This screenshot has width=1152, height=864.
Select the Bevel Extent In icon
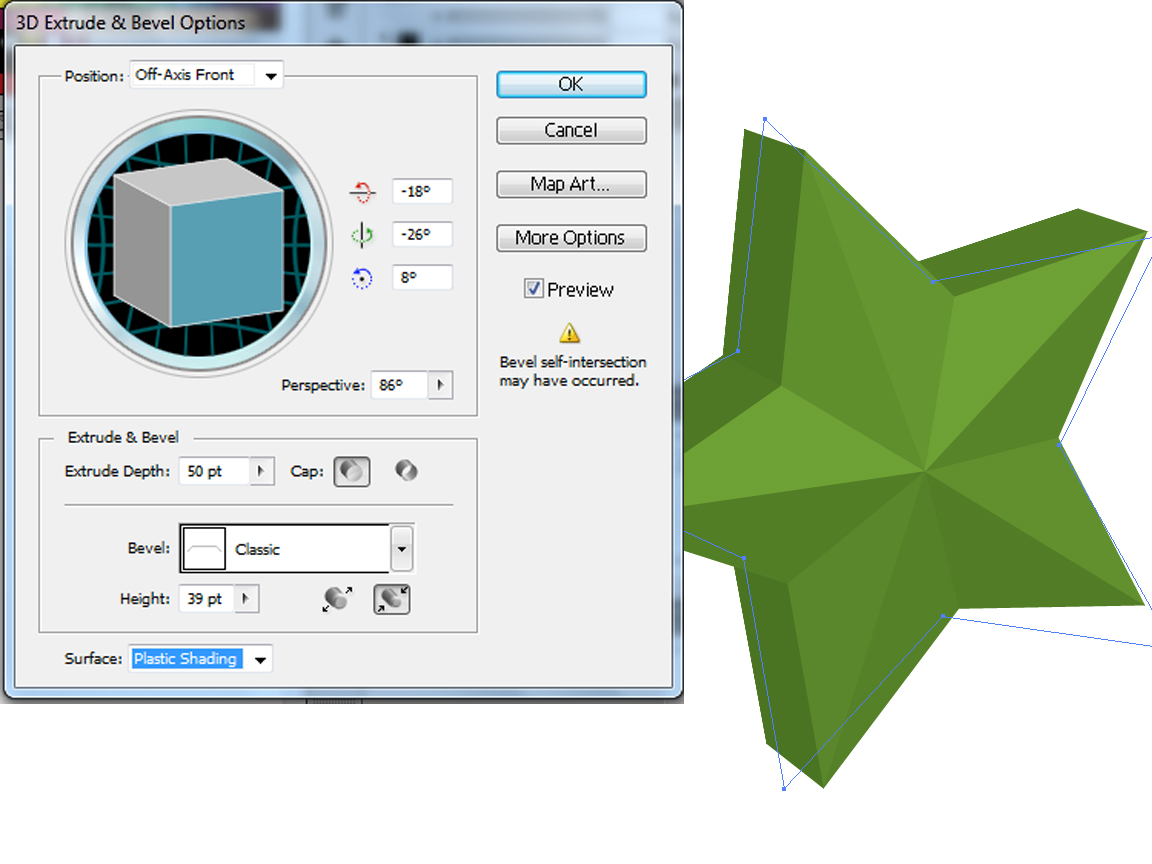[391, 598]
